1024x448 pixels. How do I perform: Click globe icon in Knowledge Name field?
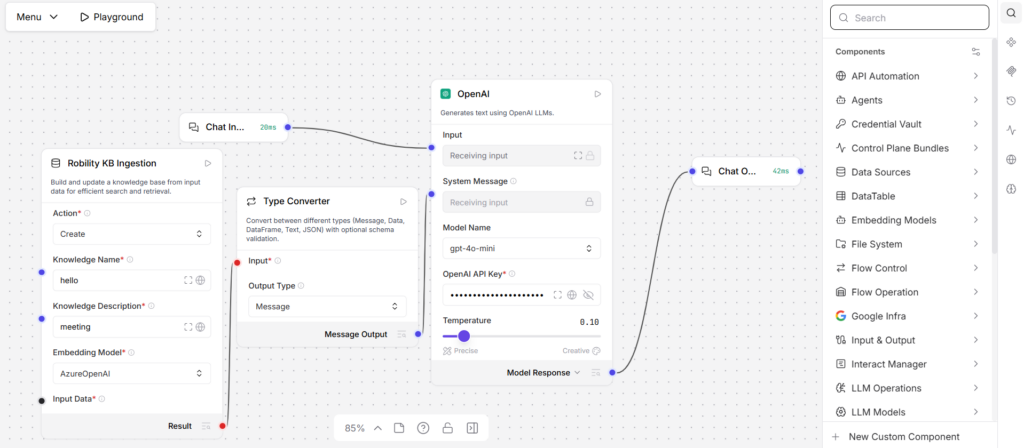(x=200, y=280)
